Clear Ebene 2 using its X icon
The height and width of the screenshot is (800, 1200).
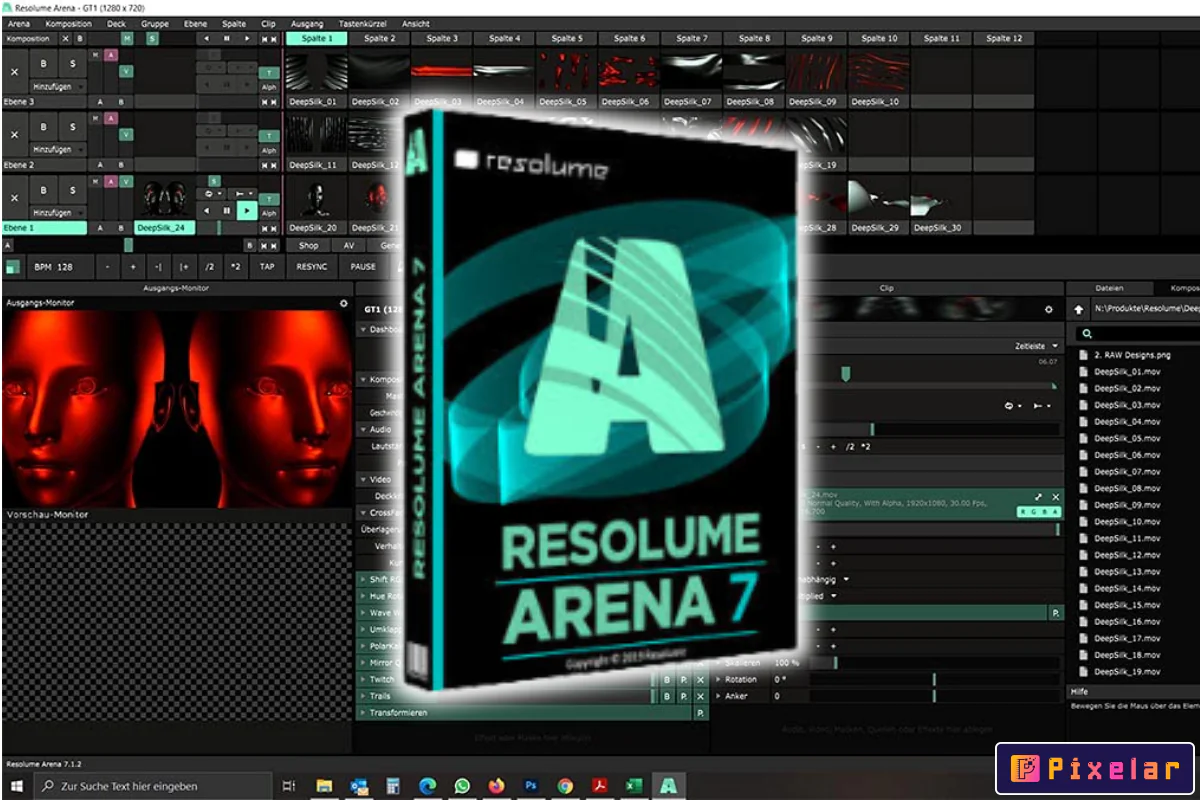pyautogui.click(x=14, y=135)
